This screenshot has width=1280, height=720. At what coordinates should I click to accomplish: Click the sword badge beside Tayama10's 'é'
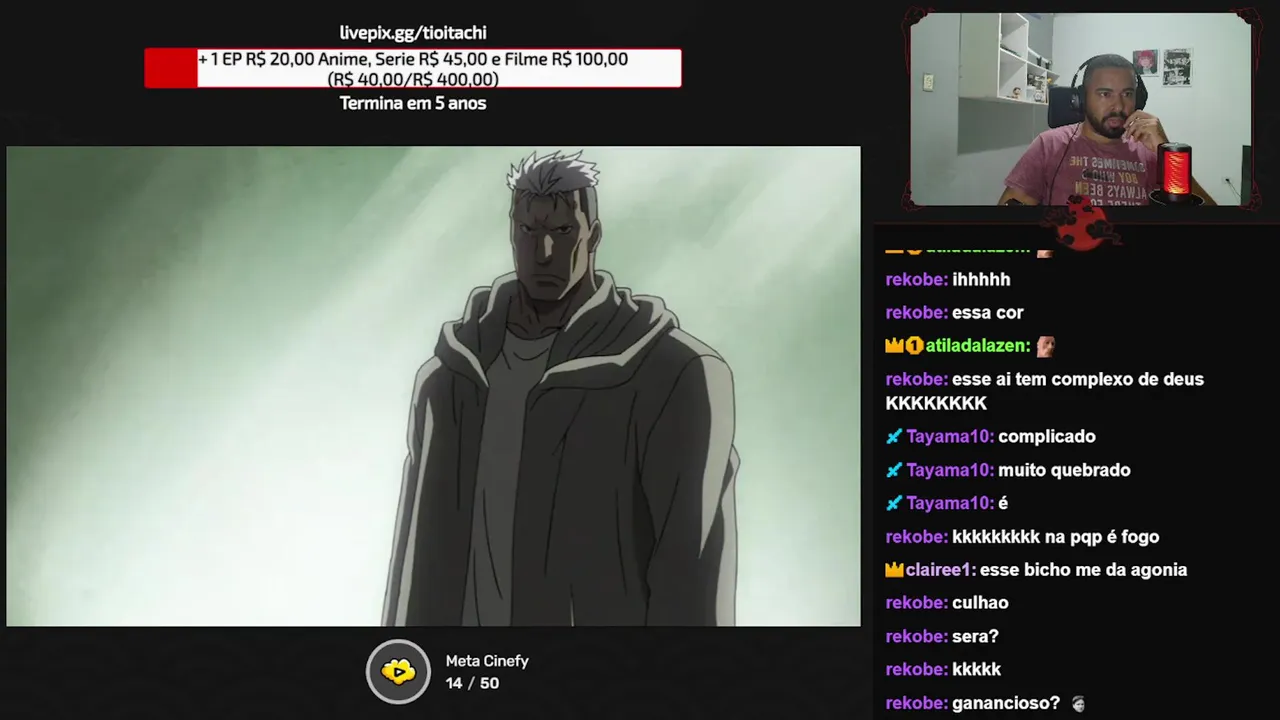point(894,503)
